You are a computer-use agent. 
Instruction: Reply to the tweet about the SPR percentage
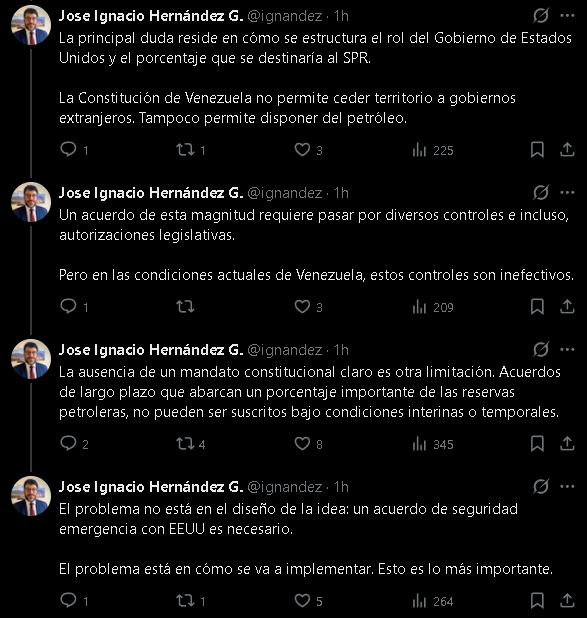[68, 150]
